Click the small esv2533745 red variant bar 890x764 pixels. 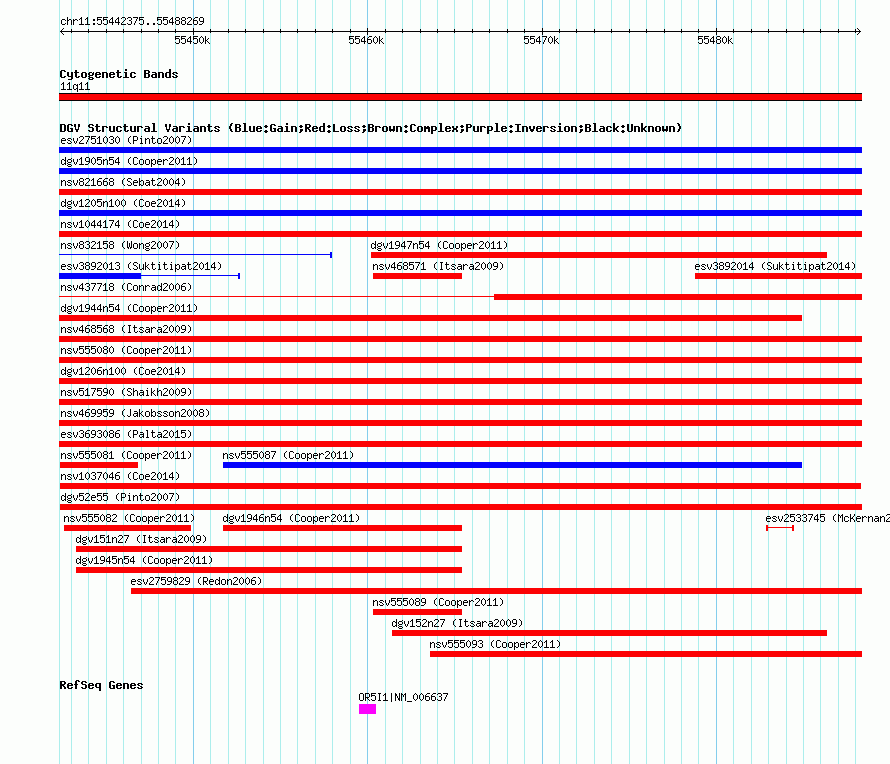coord(780,528)
